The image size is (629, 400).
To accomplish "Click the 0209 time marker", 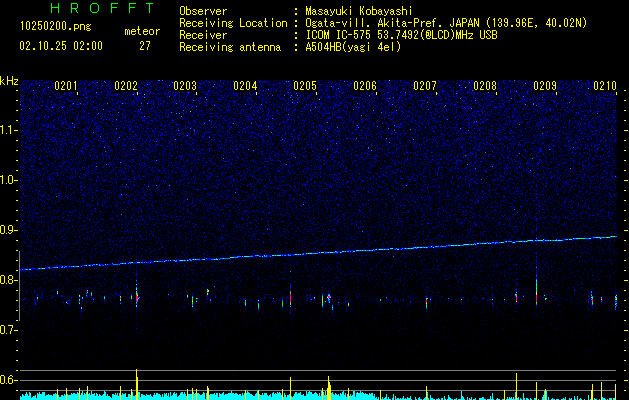I will 545,86.
